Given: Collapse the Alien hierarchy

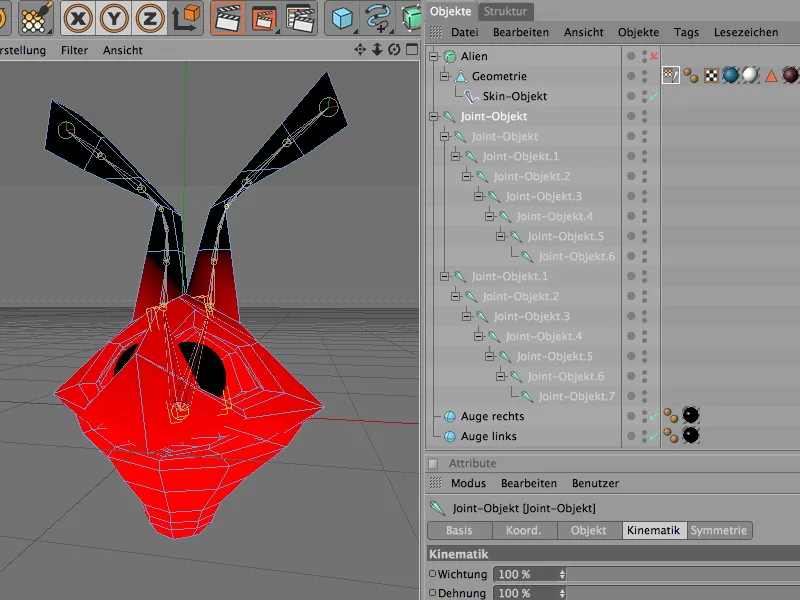Looking at the screenshot, I should click(434, 56).
